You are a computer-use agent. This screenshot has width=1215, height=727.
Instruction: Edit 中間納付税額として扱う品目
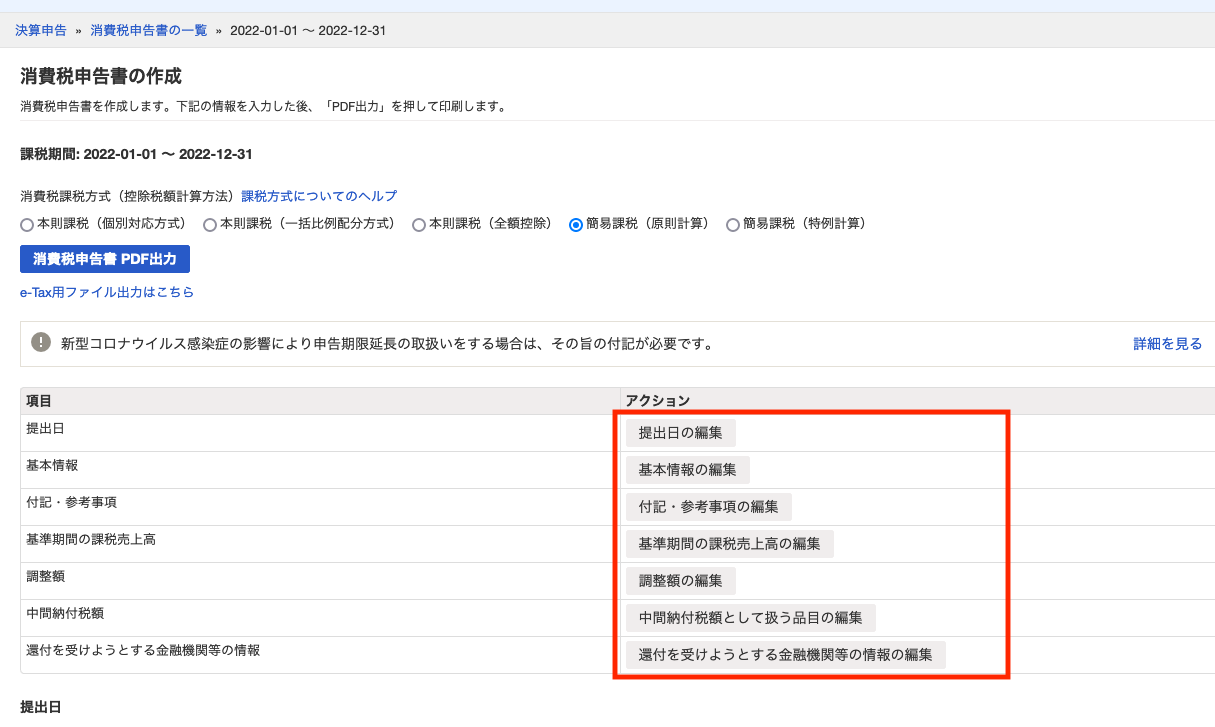[751, 617]
